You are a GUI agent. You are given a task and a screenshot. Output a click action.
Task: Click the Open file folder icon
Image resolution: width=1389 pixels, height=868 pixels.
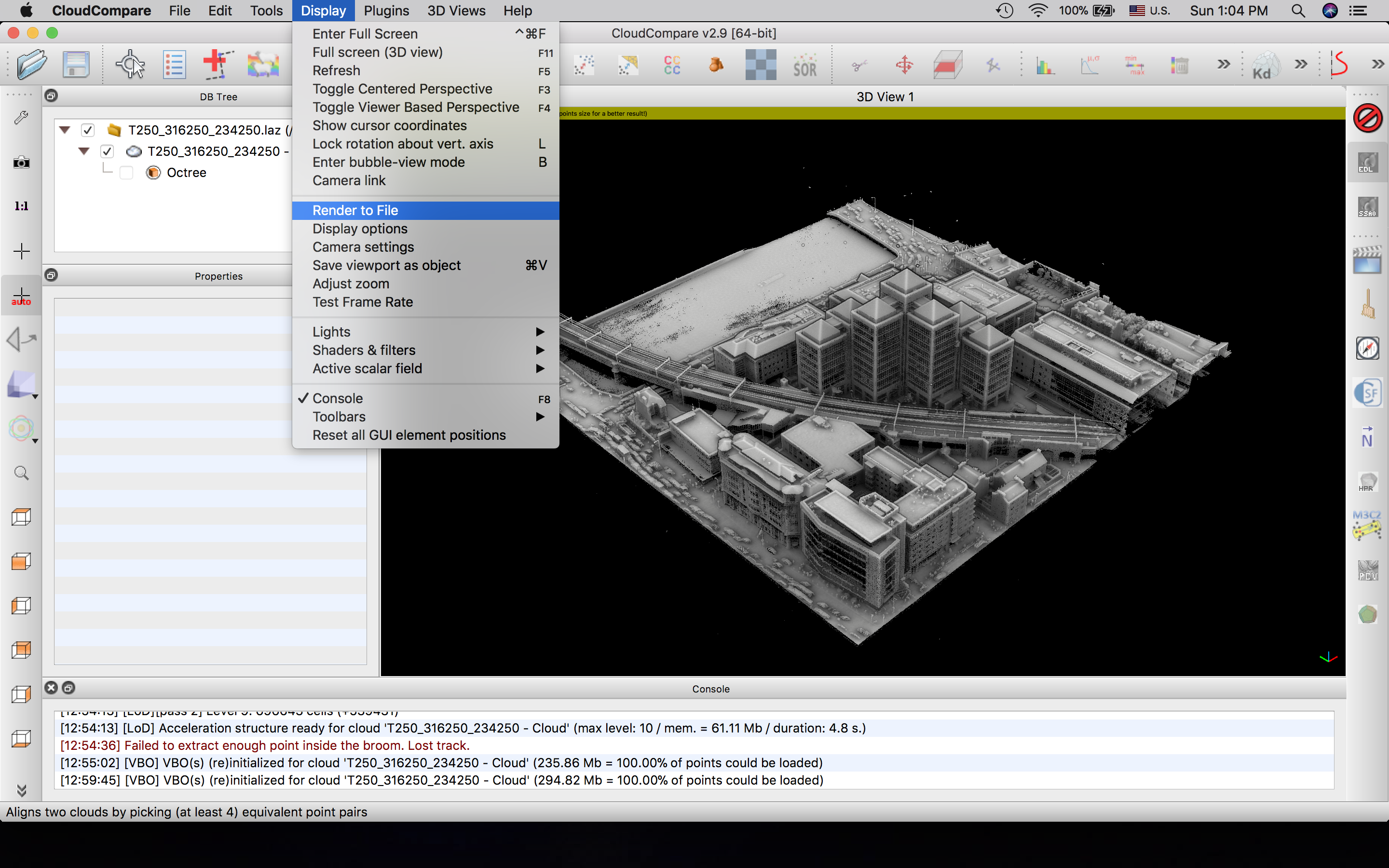[x=31, y=64]
